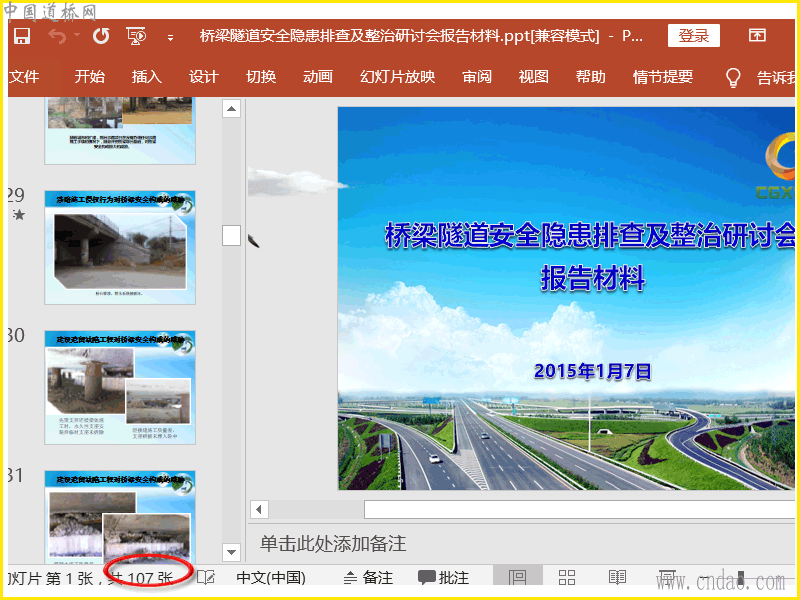Switch to the 情节提要 ribbon tab
Image resolution: width=800 pixels, height=600 pixels.
tap(663, 77)
